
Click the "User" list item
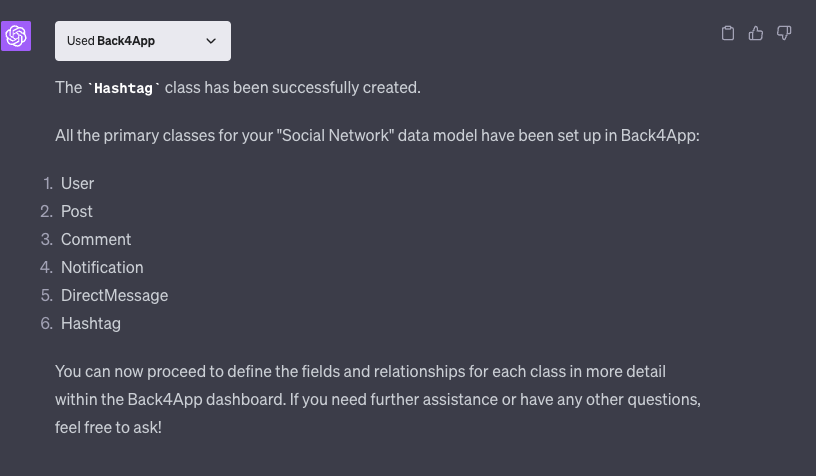(x=78, y=184)
